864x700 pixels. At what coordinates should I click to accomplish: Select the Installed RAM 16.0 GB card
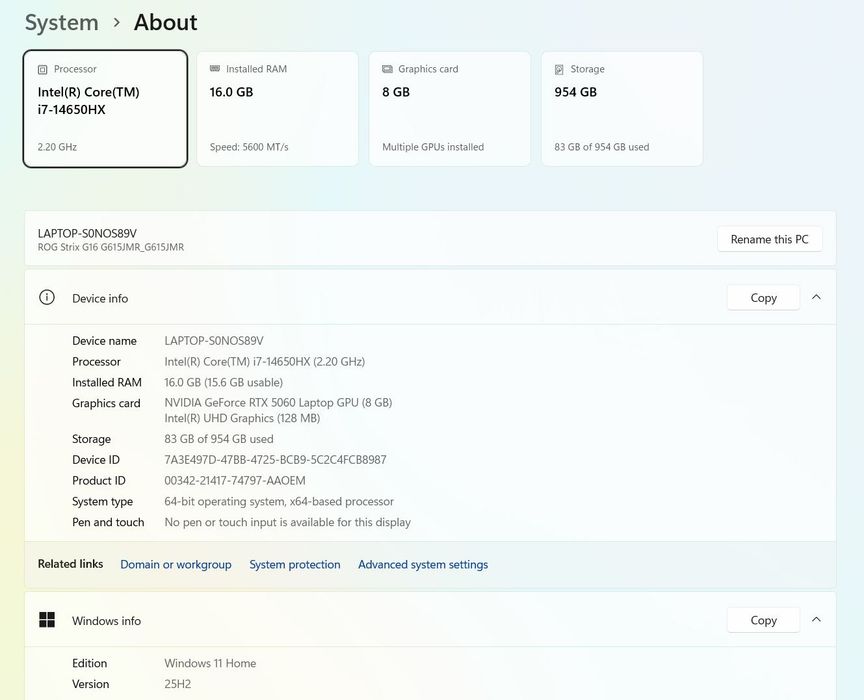(x=278, y=109)
